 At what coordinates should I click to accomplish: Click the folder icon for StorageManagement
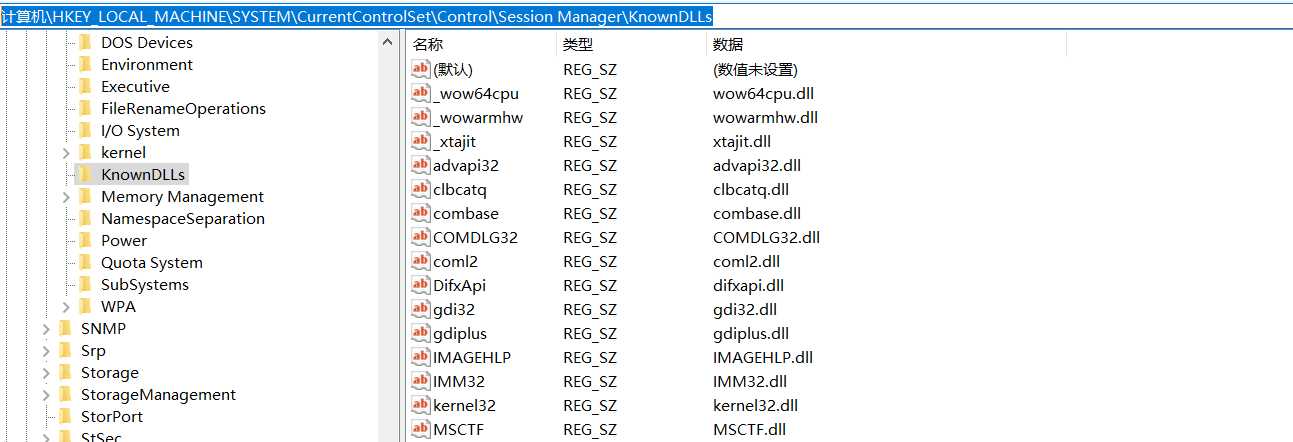65,394
